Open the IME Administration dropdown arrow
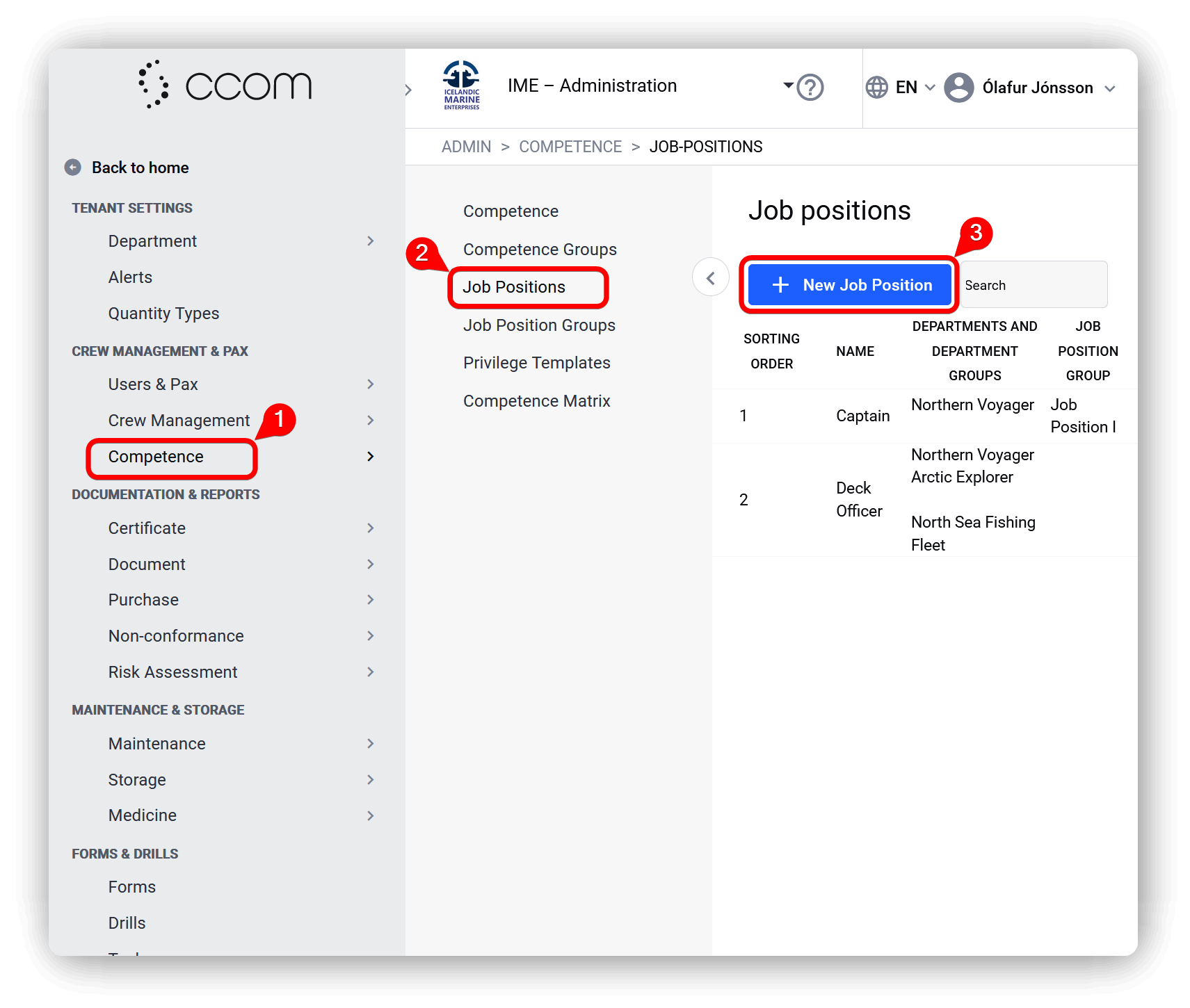This screenshot has height=1008, width=1190. tap(788, 86)
